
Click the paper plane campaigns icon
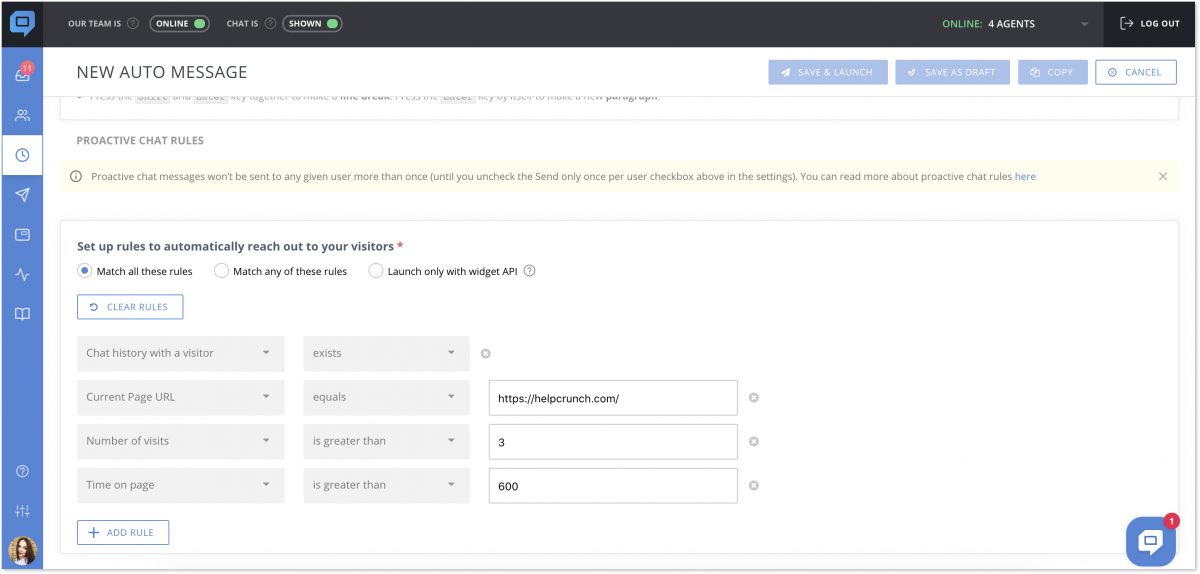coord(22,195)
